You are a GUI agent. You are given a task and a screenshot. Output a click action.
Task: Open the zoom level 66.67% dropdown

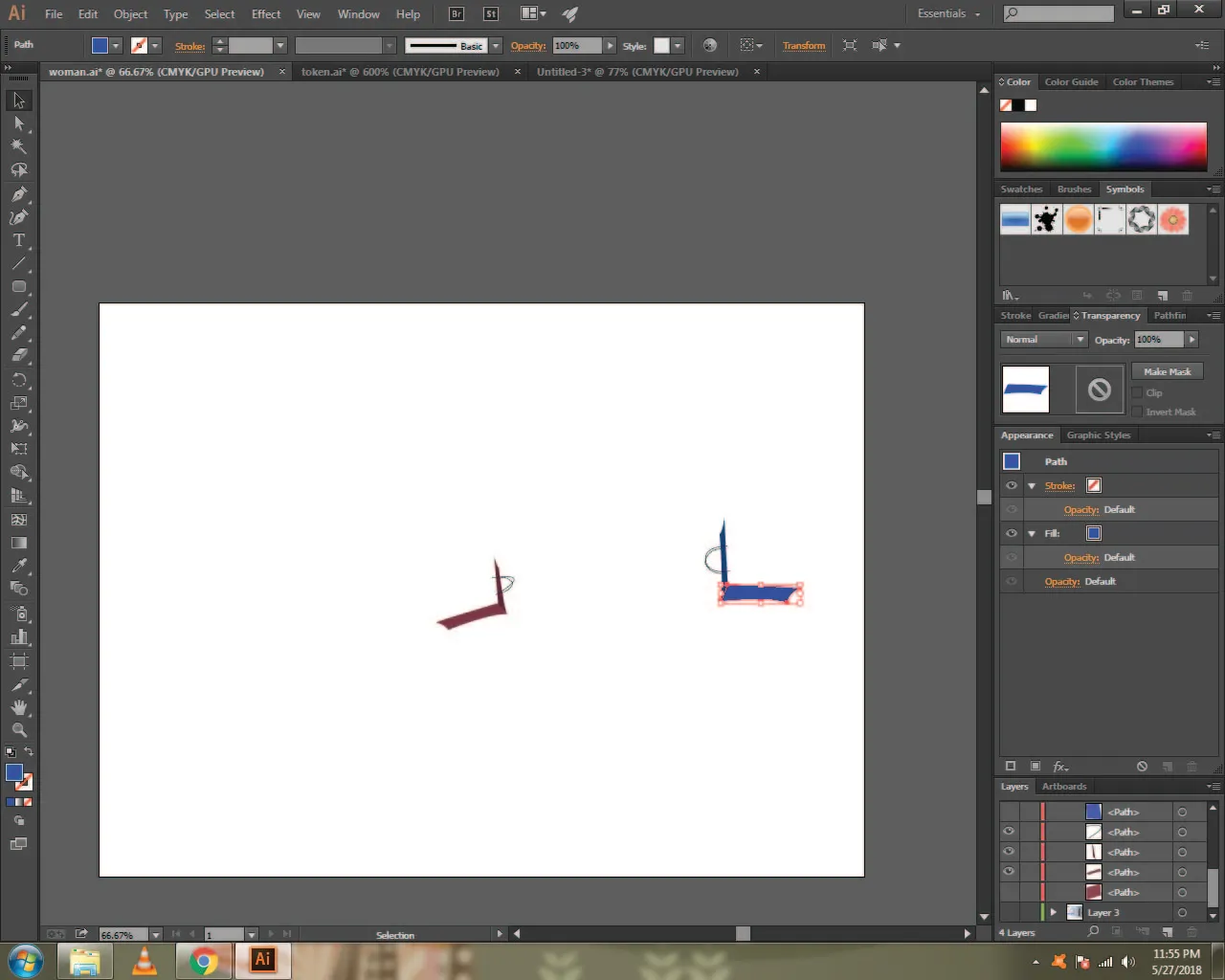155,934
